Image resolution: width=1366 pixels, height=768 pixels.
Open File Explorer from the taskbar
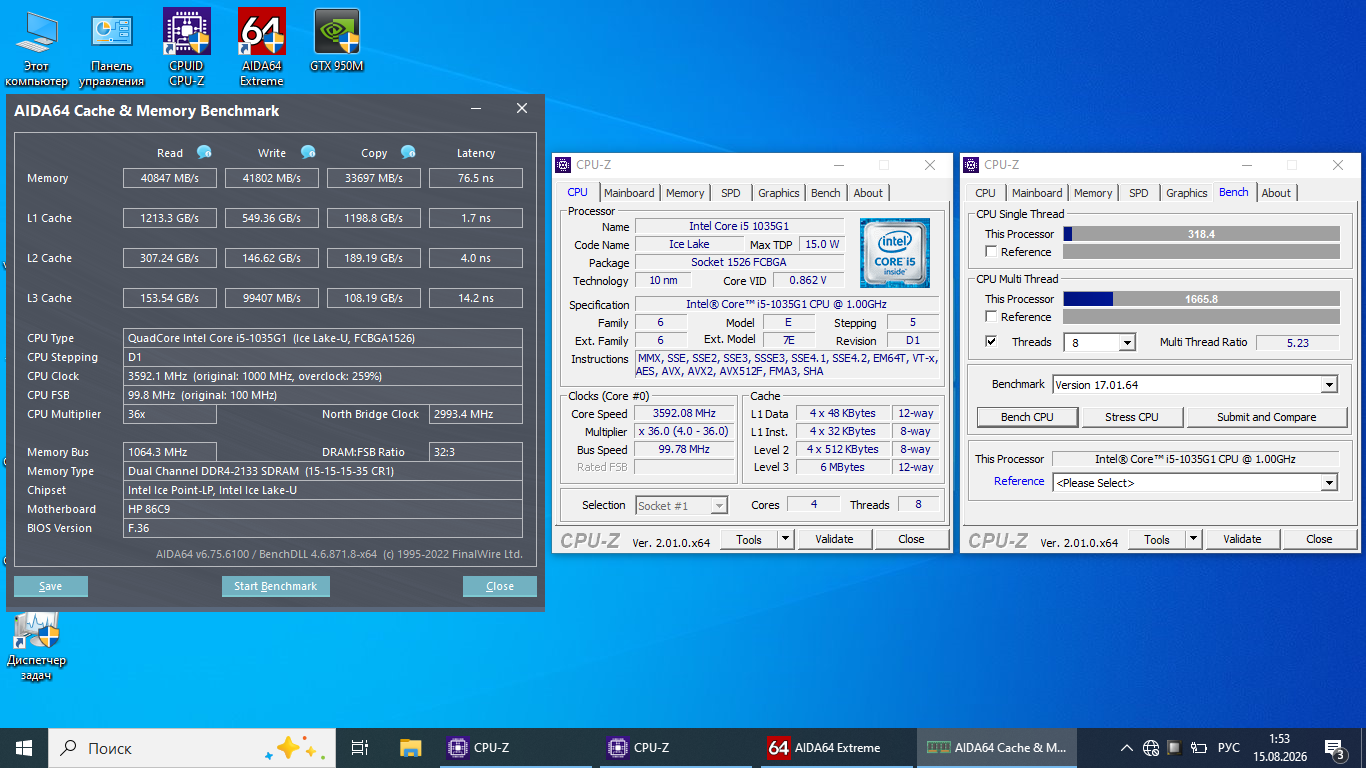[x=410, y=747]
